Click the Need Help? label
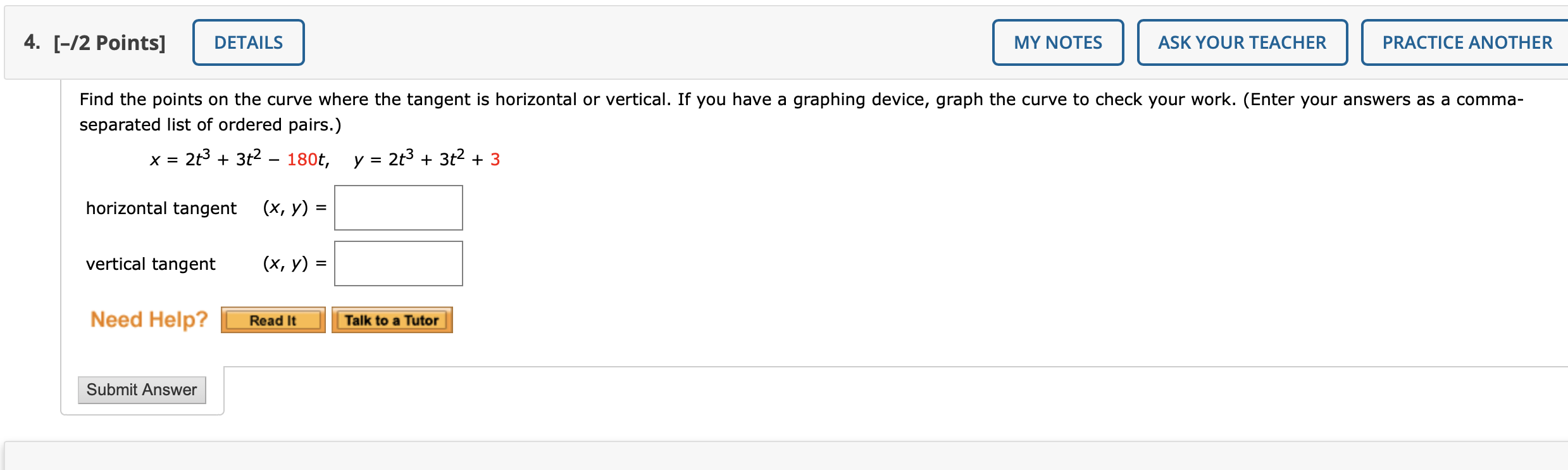This screenshot has height=470, width=1568. (x=149, y=319)
